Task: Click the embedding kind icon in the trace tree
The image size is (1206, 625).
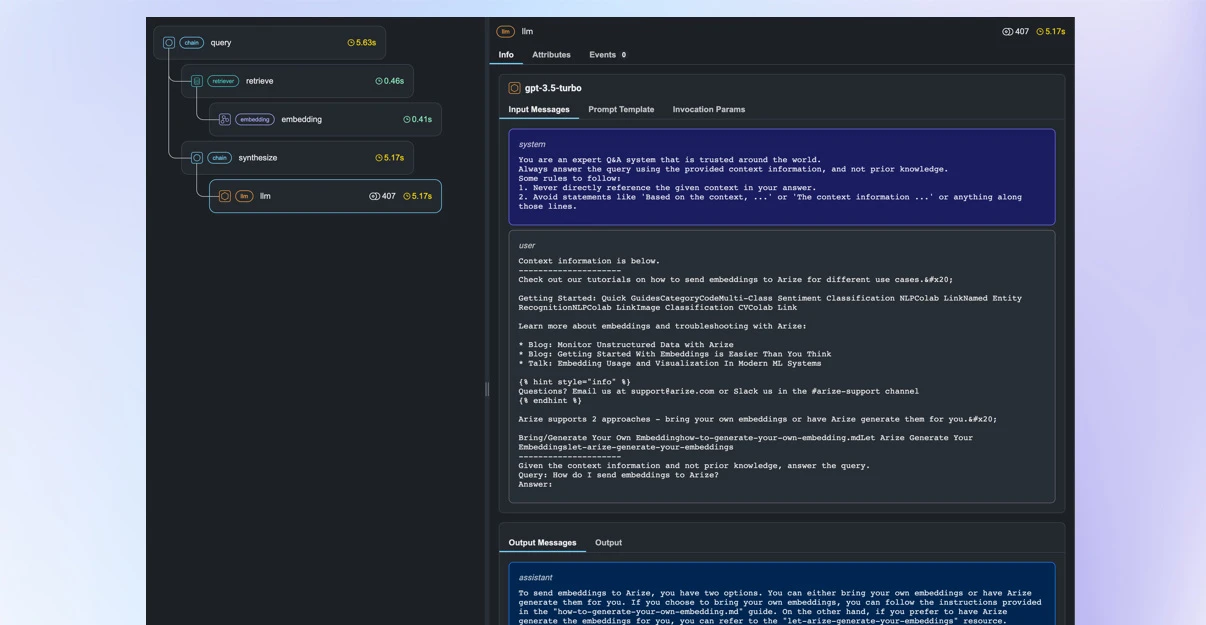Action: [224, 119]
